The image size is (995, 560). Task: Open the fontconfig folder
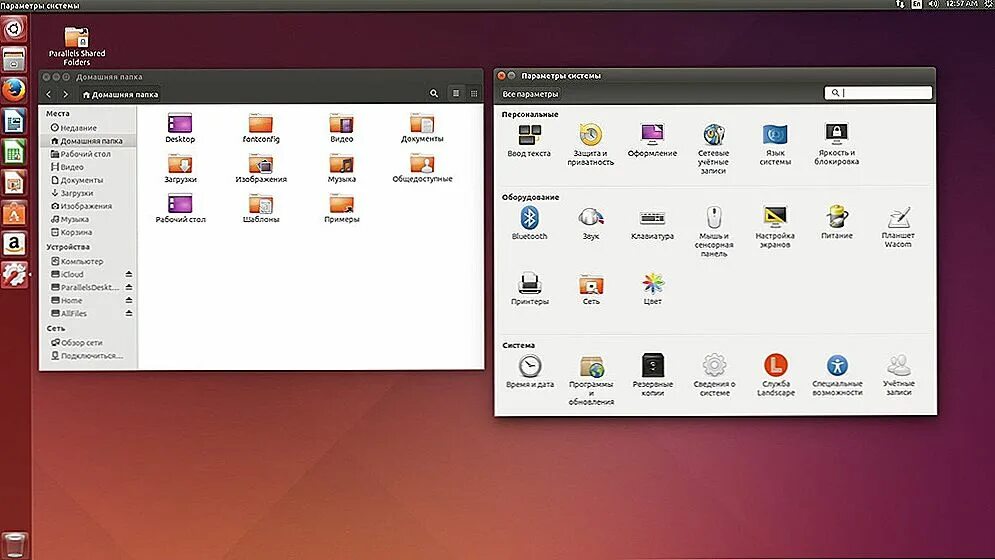tap(261, 128)
